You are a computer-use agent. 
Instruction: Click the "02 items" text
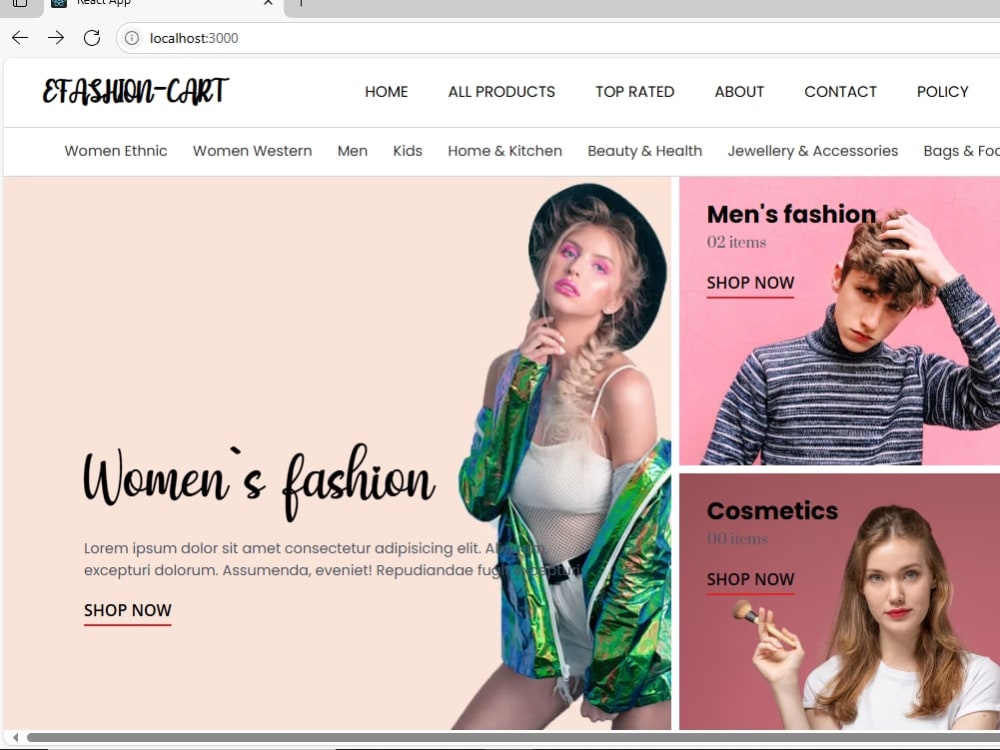(x=737, y=242)
